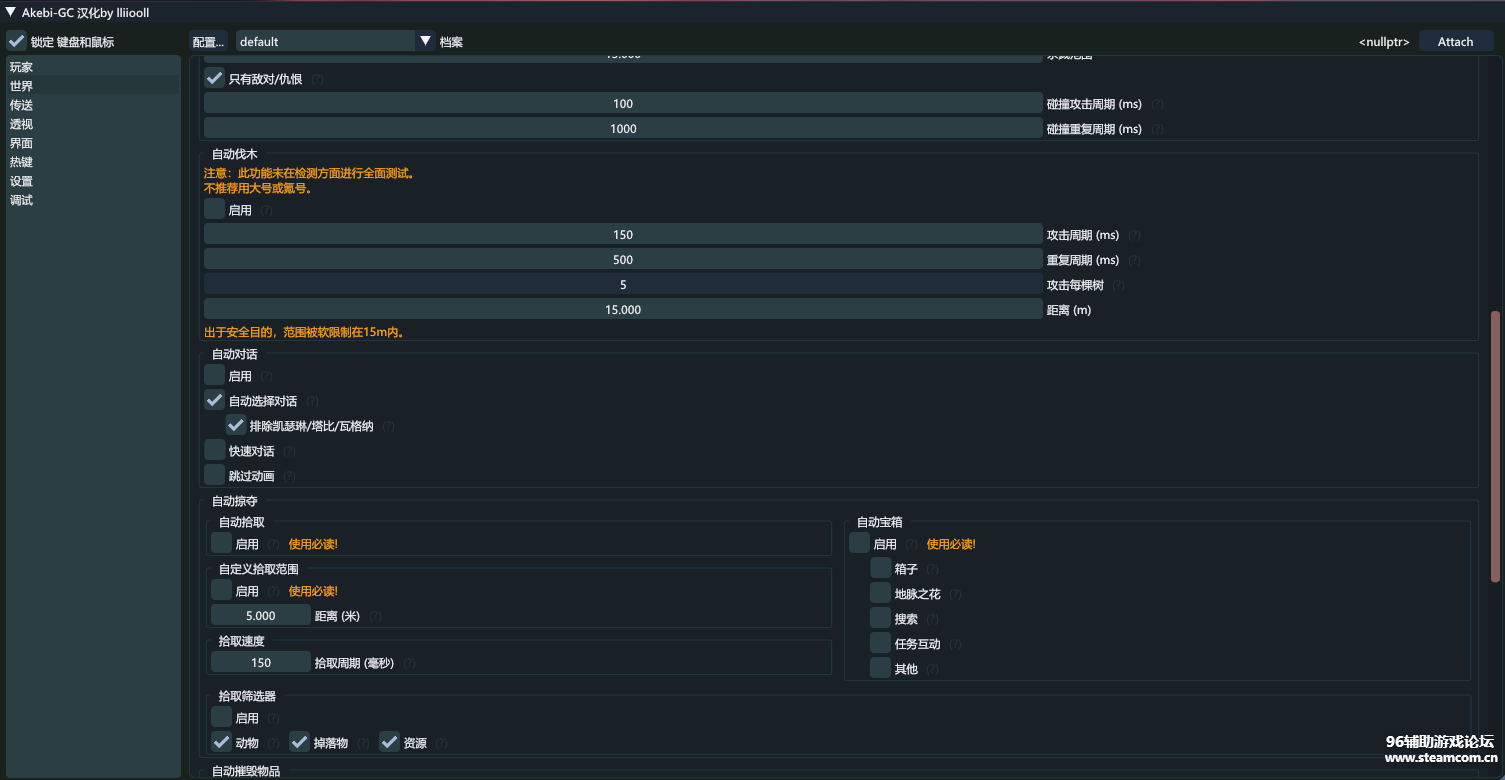
Task: Open the default profile dropdown arrow
Action: point(425,41)
